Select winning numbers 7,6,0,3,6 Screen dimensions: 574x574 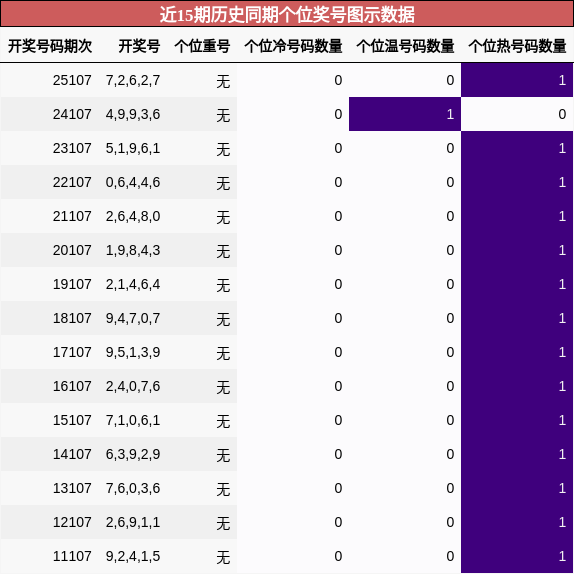click(133, 489)
